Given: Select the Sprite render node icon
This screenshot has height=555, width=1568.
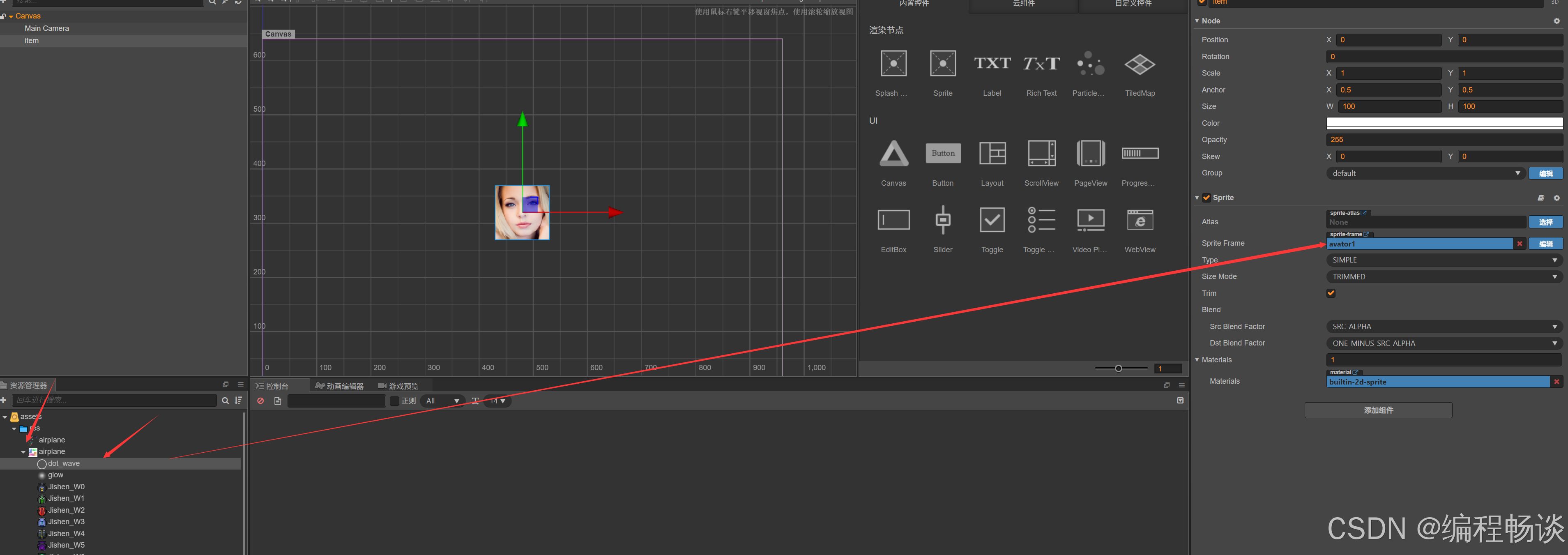Looking at the screenshot, I should pos(942,64).
